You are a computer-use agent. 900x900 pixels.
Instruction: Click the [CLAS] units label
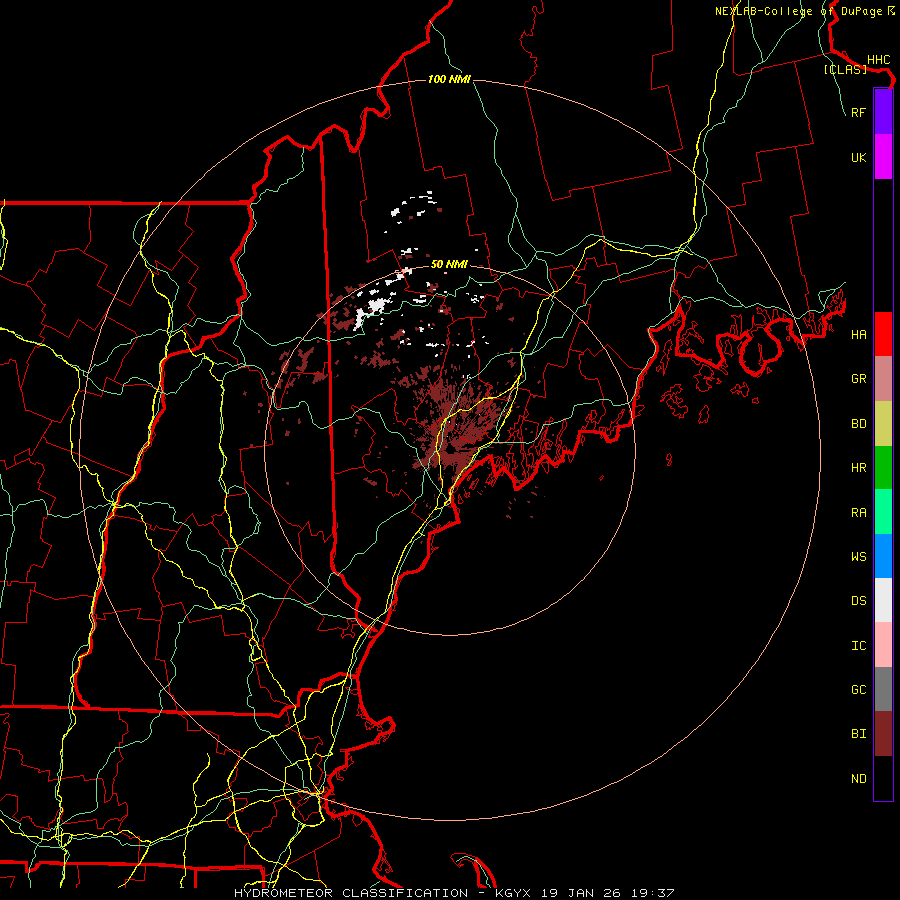(x=845, y=70)
